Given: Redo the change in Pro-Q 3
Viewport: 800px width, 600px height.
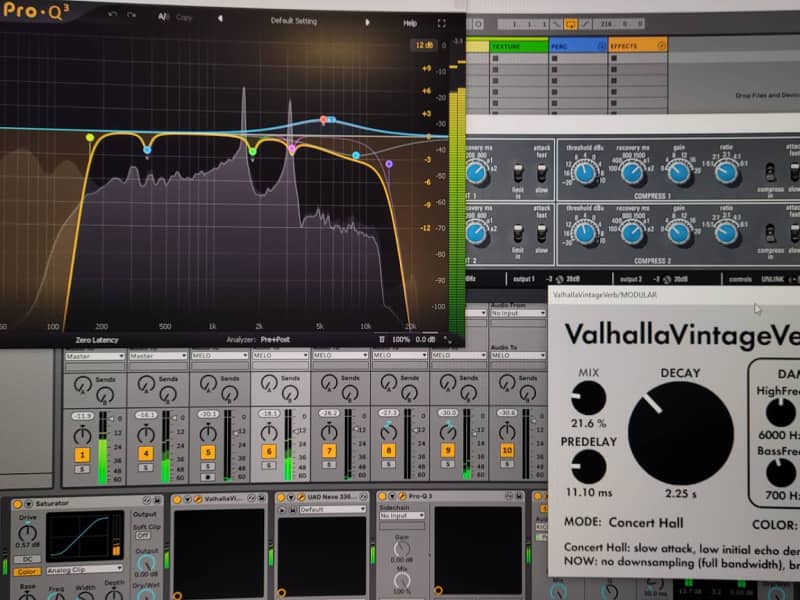Looking at the screenshot, I should (x=132, y=15).
